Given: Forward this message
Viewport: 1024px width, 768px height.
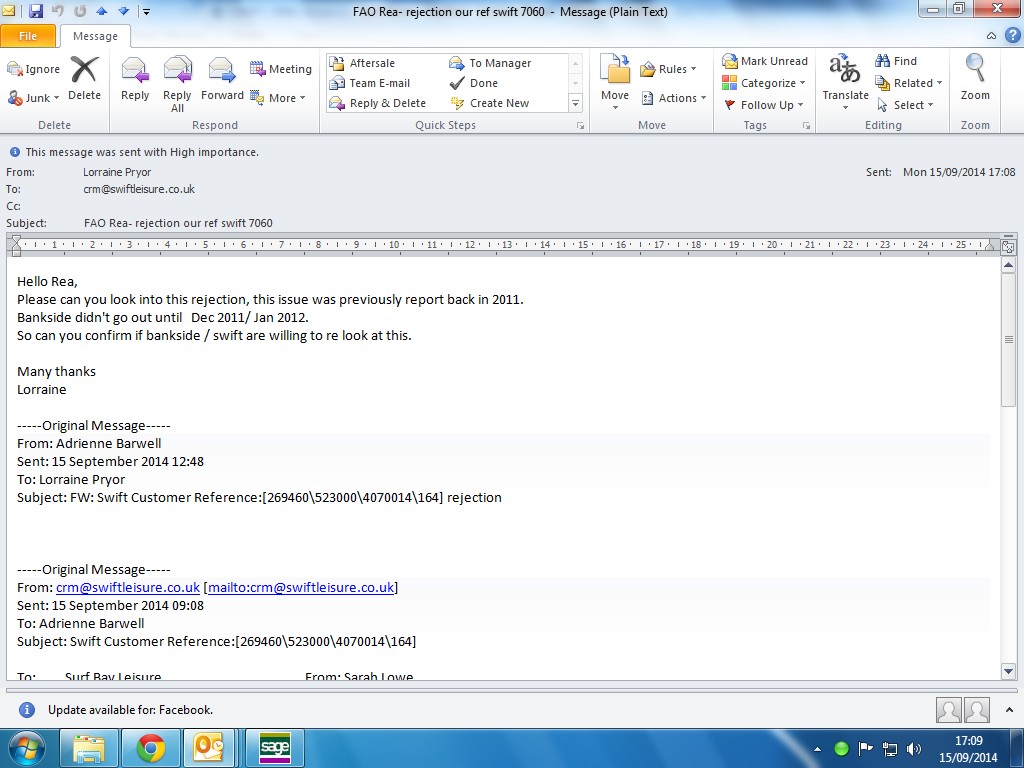Looking at the screenshot, I should pyautogui.click(x=222, y=79).
